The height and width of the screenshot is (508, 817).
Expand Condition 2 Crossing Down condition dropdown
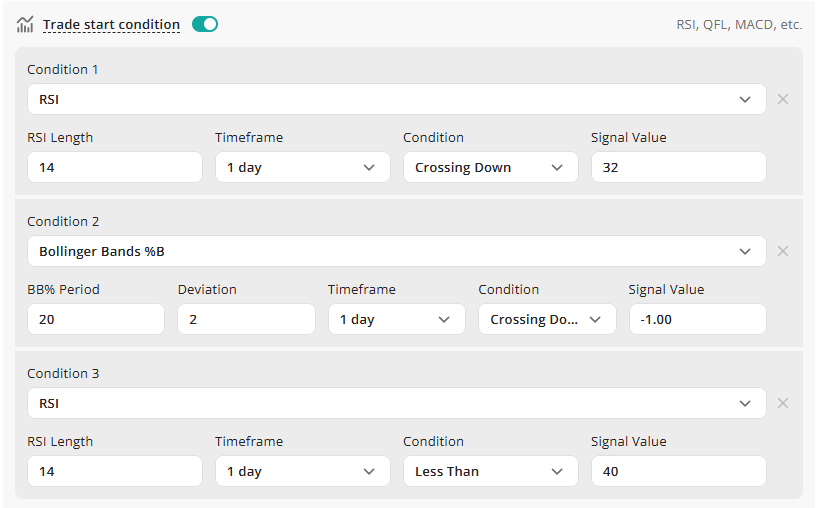tap(546, 319)
